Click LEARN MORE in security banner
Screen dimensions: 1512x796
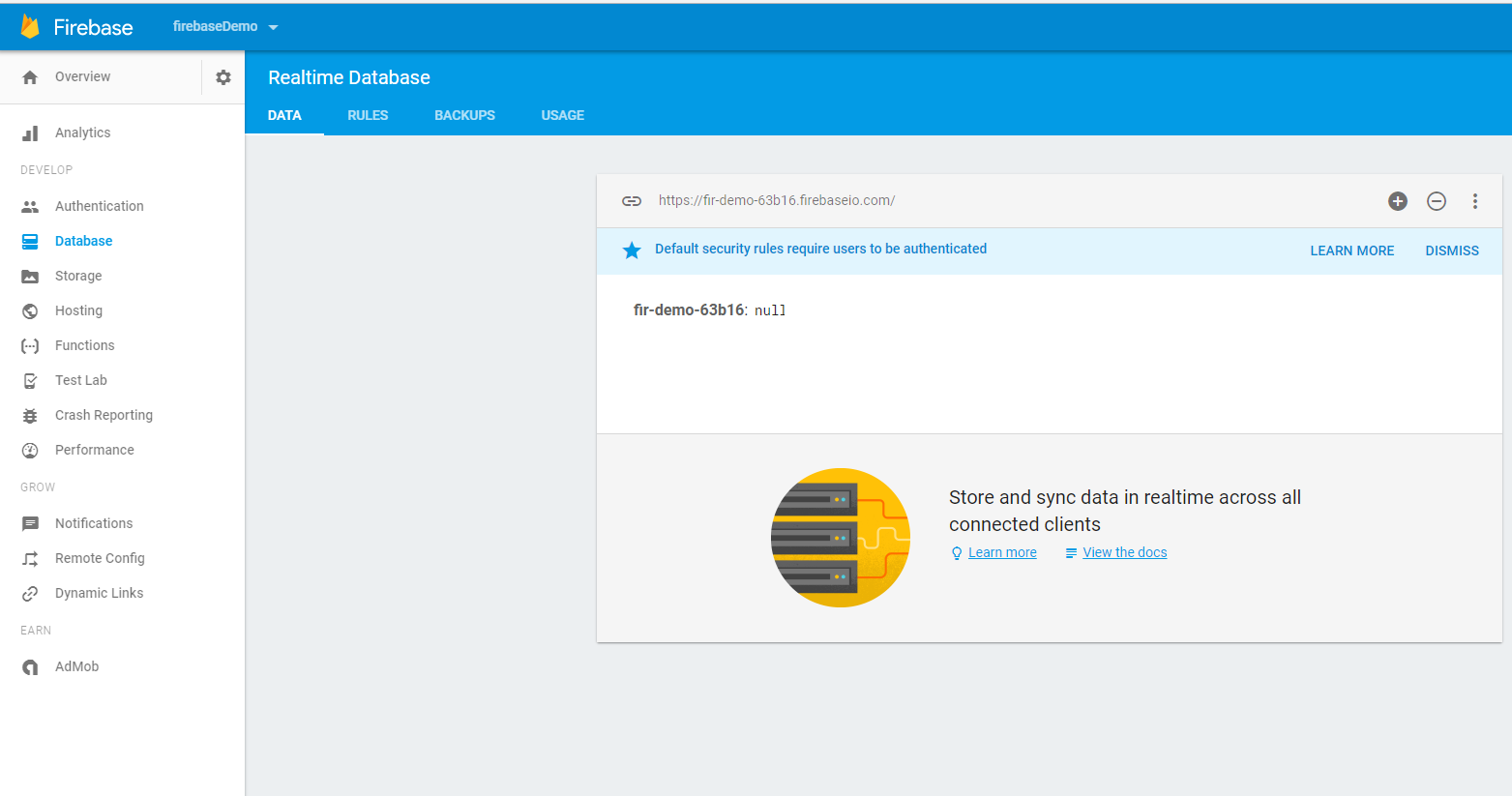click(x=1352, y=251)
